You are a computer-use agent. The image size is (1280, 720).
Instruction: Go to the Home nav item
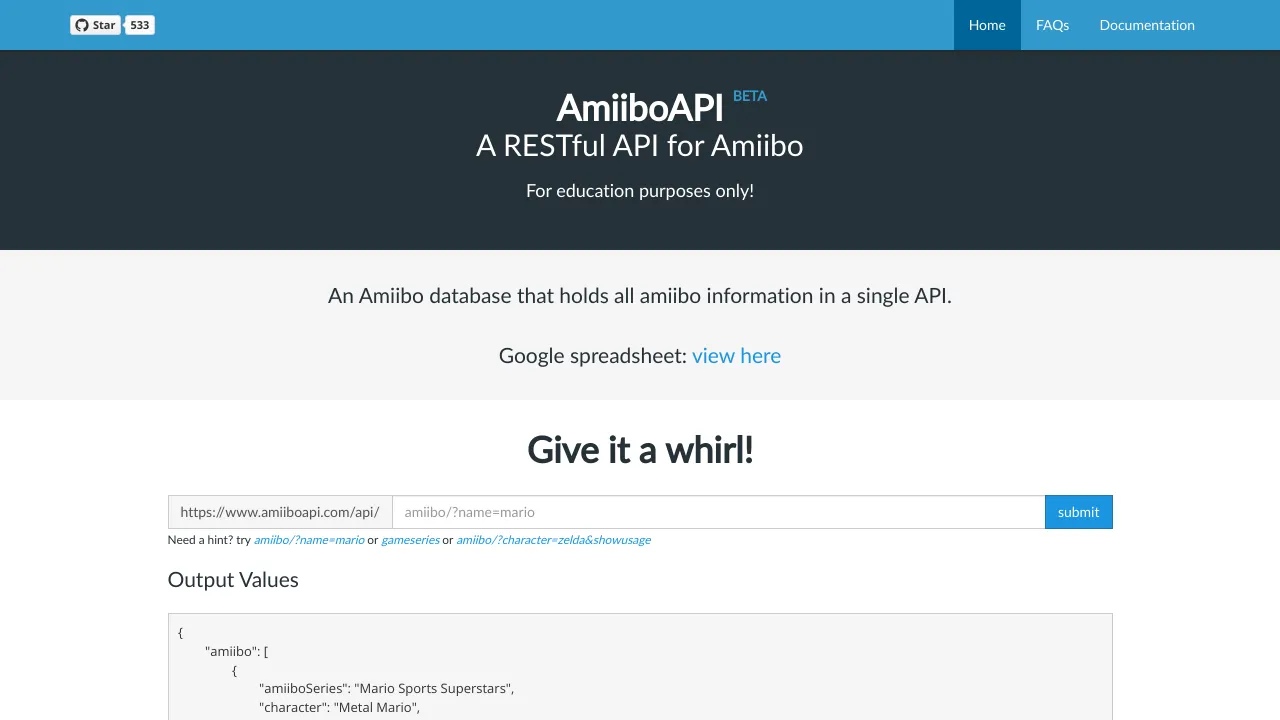(x=987, y=25)
